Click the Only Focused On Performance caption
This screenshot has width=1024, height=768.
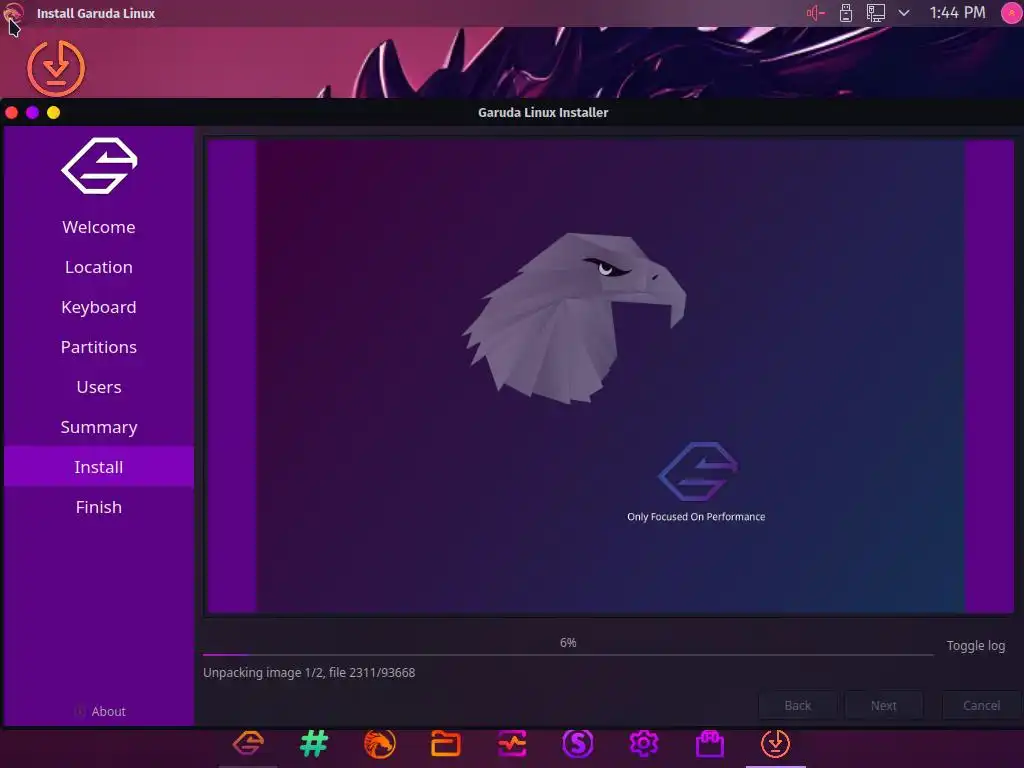[696, 517]
